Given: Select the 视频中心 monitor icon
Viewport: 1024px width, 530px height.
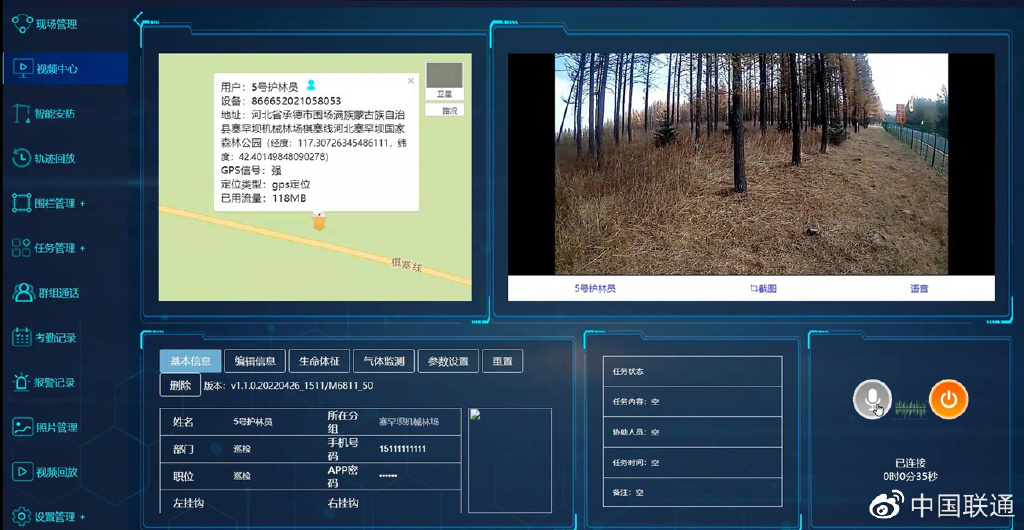Looking at the screenshot, I should tap(22, 69).
